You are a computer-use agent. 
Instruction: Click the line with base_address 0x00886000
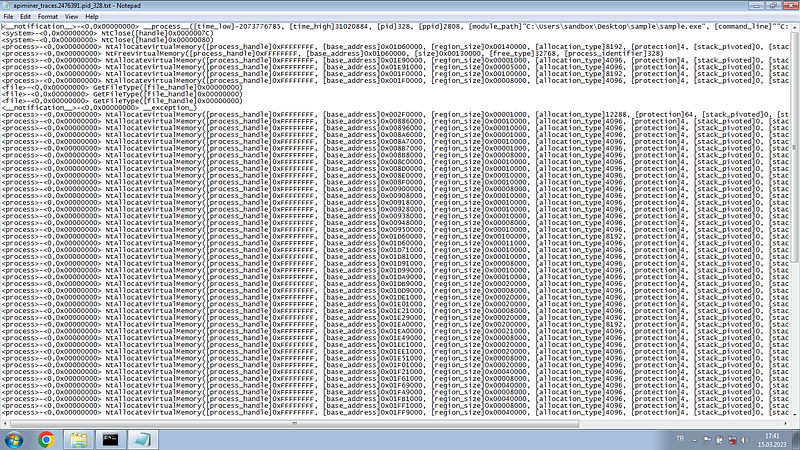pos(395,121)
